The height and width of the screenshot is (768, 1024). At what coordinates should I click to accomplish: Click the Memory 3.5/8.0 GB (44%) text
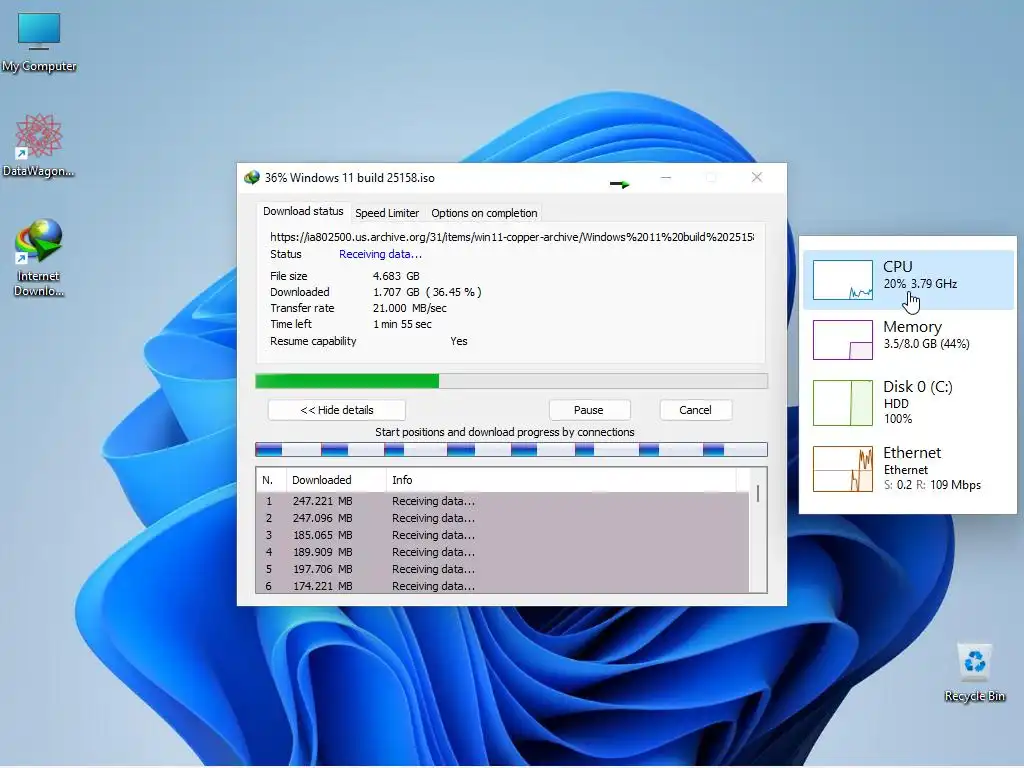click(x=926, y=344)
